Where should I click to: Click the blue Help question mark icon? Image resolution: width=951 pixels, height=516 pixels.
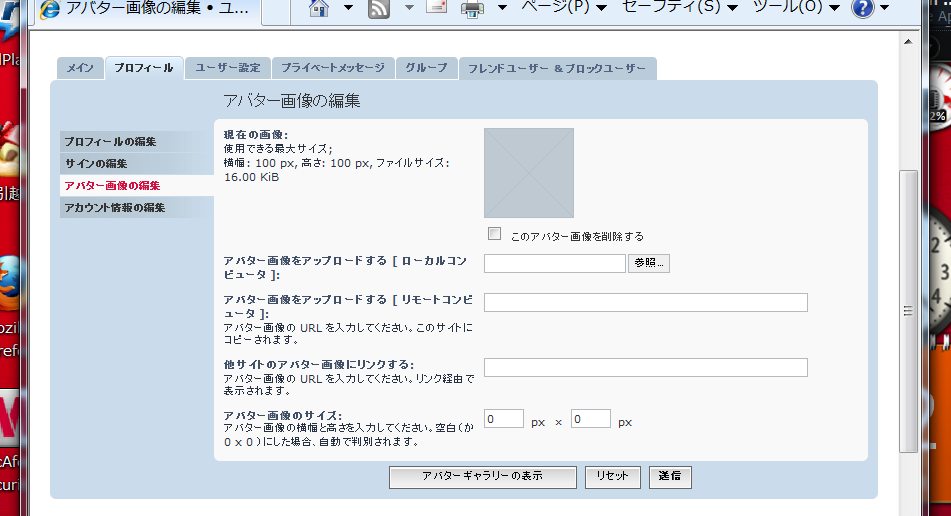[863, 9]
